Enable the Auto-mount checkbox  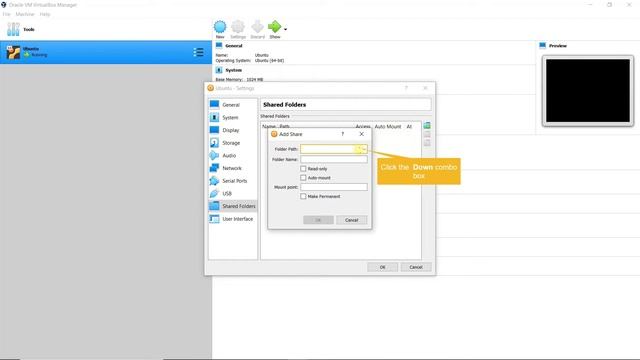click(303, 178)
